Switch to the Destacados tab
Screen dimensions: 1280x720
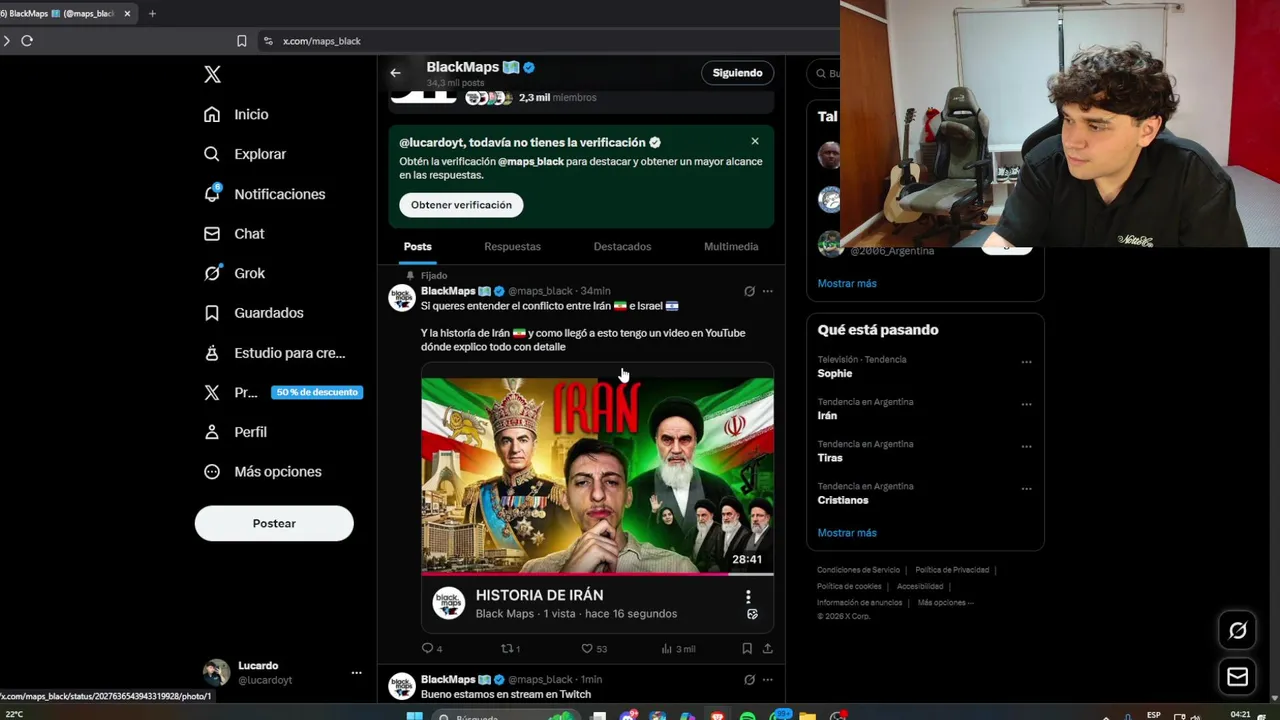coord(622,246)
